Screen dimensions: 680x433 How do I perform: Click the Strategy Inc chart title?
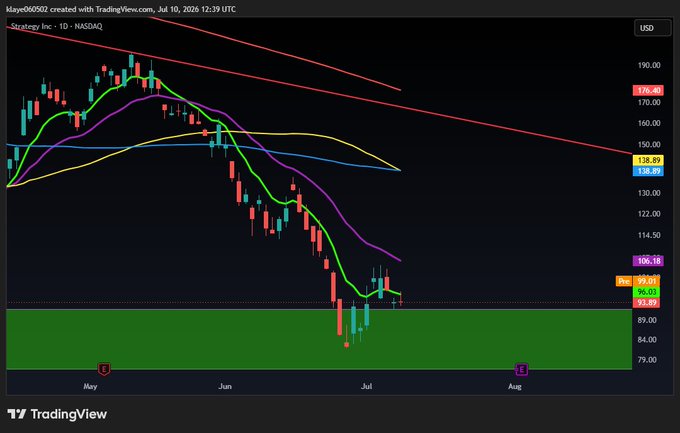(x=57, y=26)
